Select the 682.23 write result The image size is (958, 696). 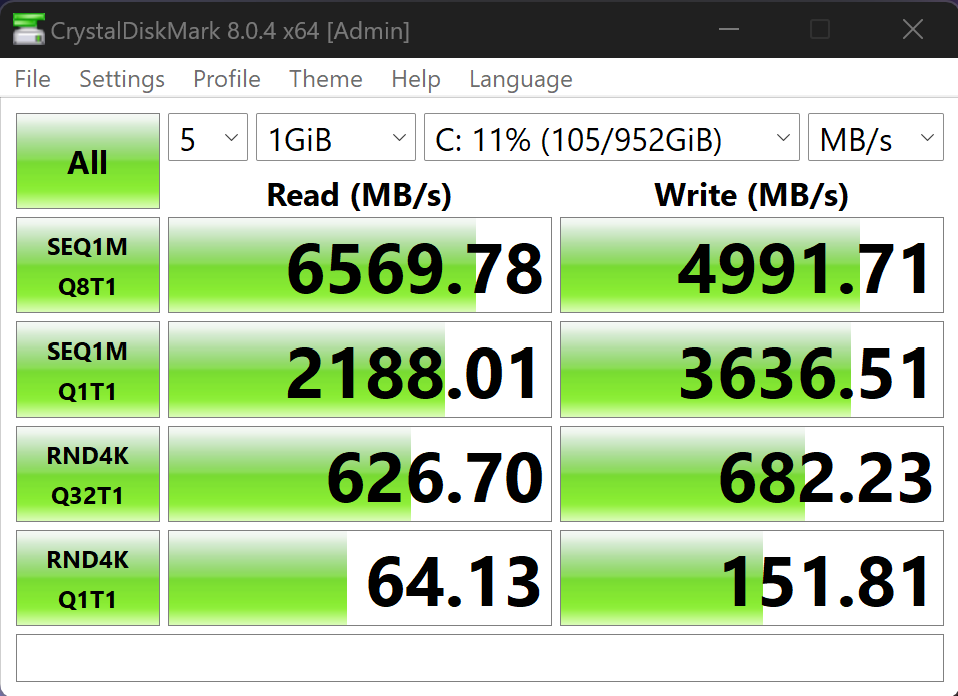pyautogui.click(x=751, y=474)
